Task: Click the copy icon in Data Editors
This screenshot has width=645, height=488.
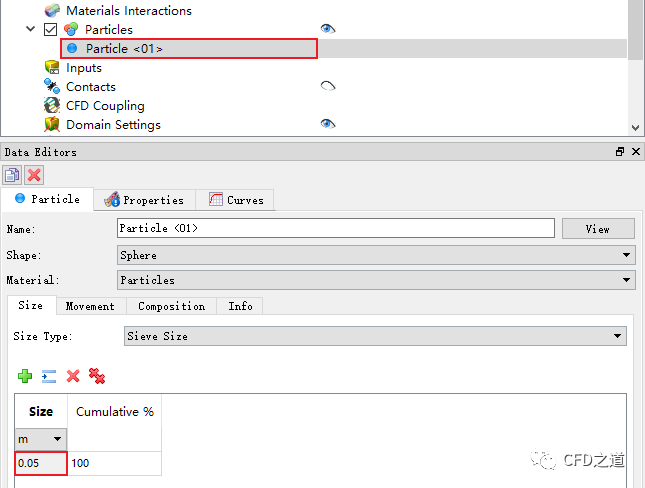Action: pyautogui.click(x=13, y=175)
